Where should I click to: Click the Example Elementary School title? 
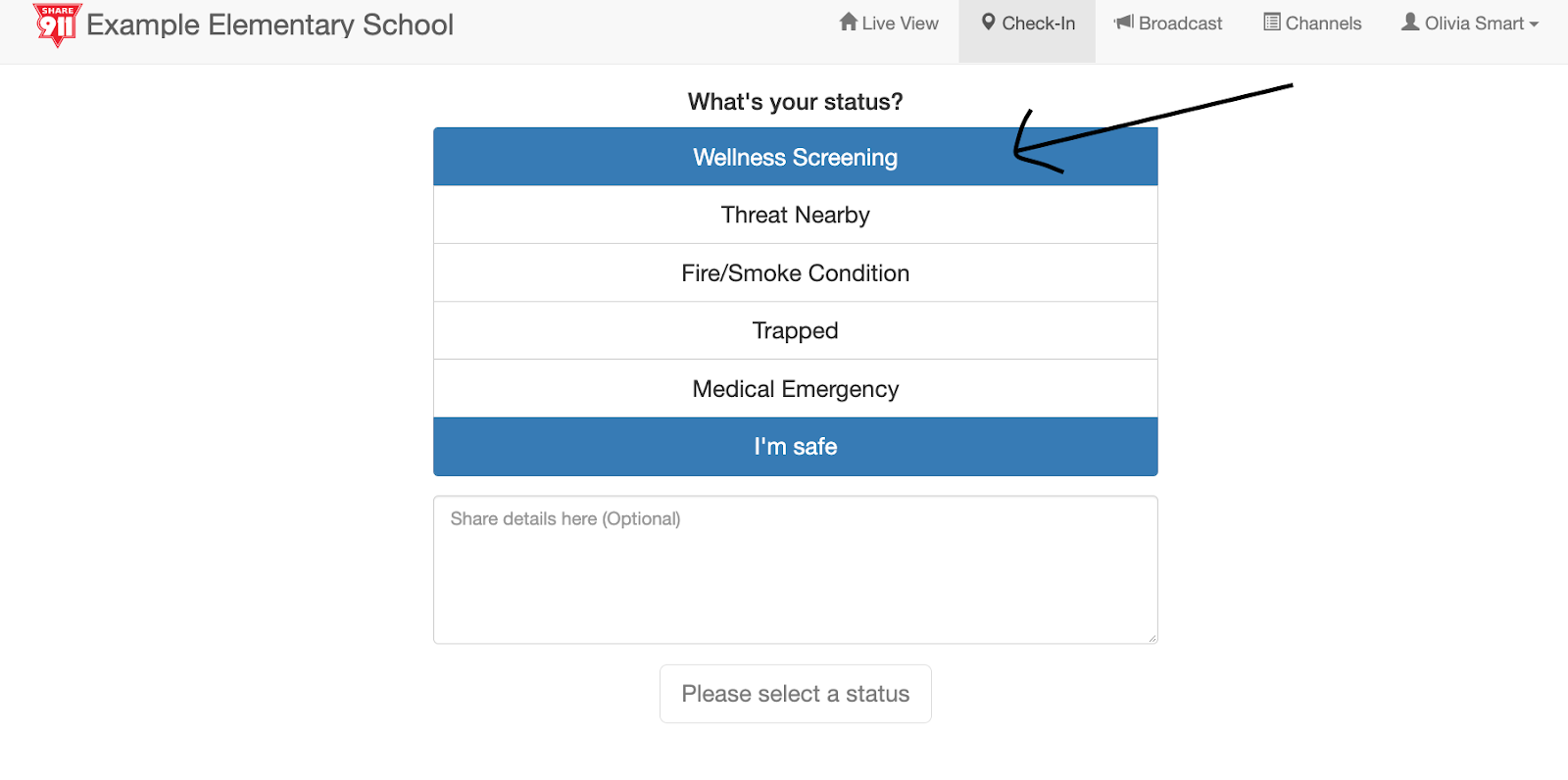pyautogui.click(x=269, y=24)
